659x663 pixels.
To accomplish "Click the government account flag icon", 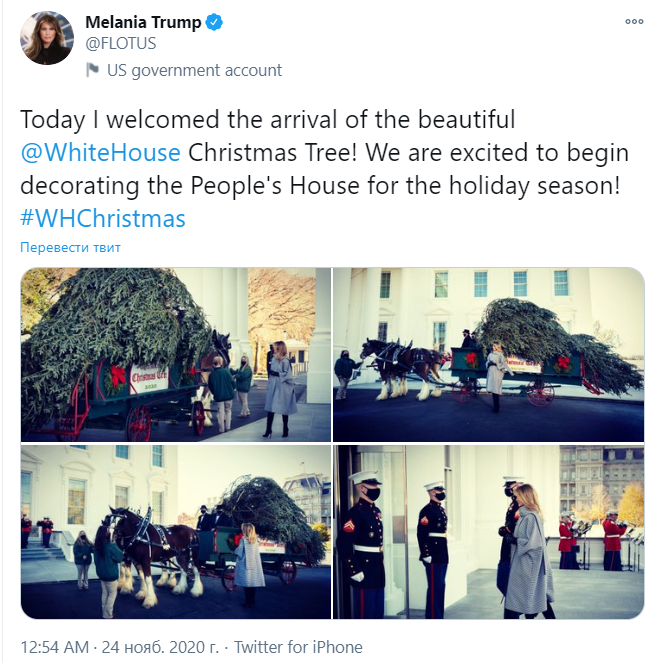I will [x=93, y=70].
